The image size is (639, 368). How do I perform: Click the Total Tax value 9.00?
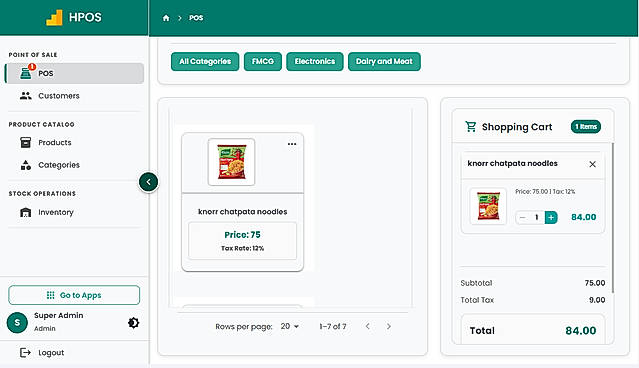597,300
